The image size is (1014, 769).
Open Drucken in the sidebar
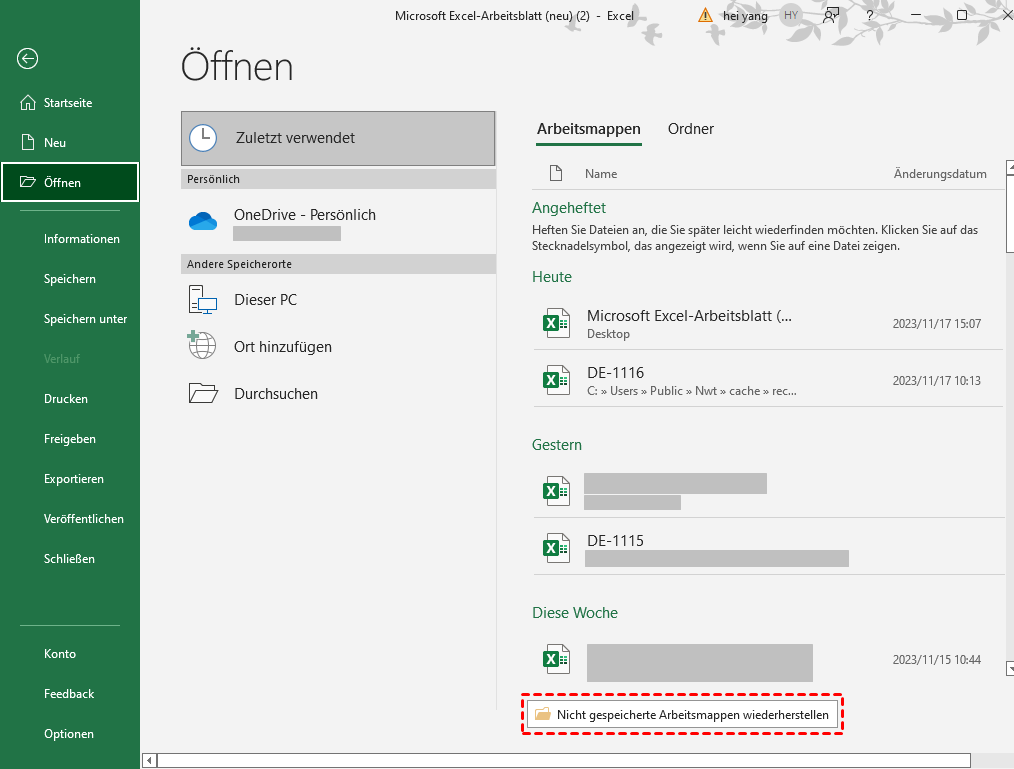(66, 399)
